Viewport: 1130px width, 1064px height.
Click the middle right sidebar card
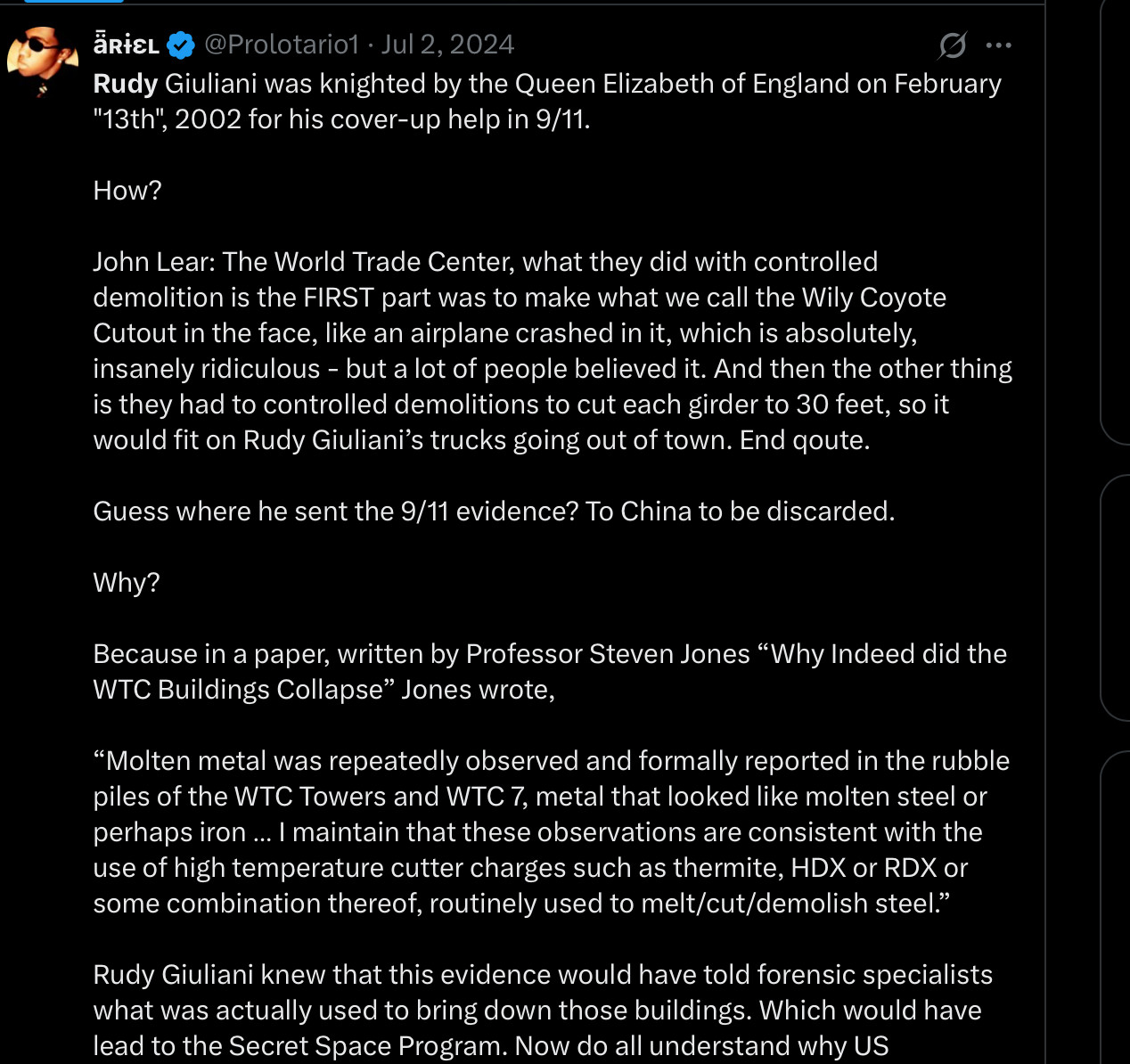(1116, 597)
